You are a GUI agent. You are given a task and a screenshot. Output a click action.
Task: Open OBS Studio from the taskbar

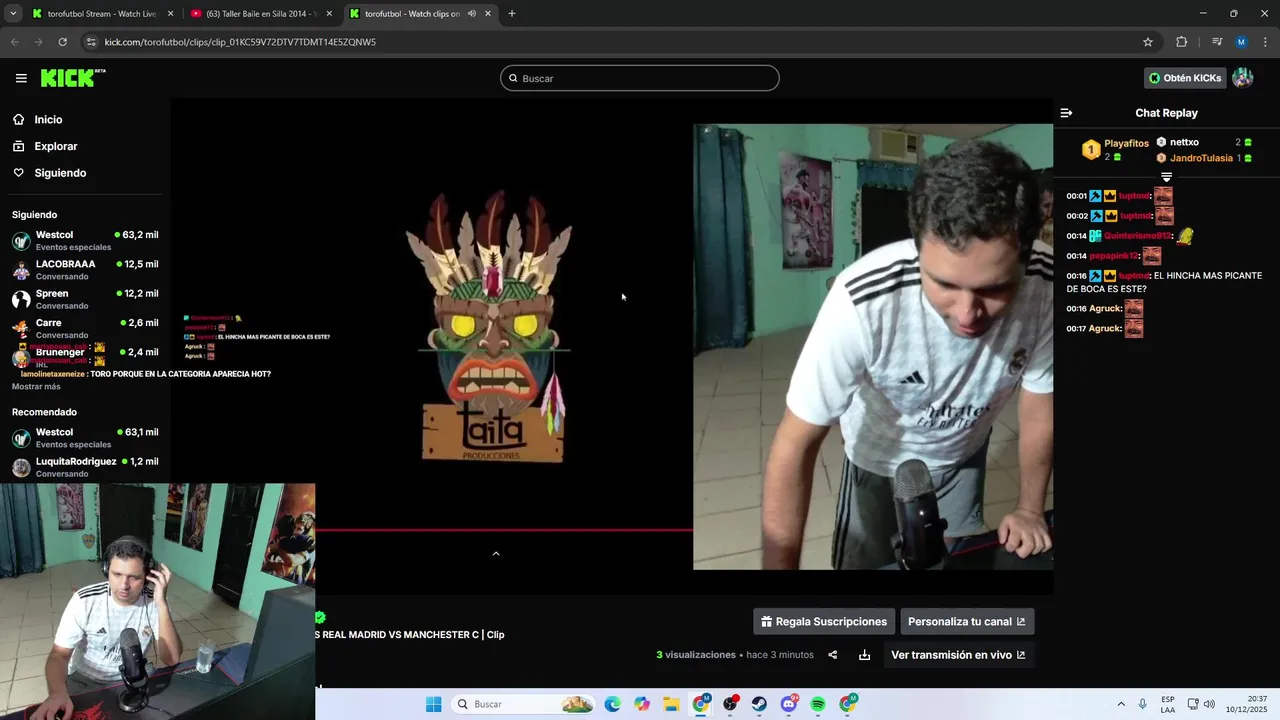731,704
